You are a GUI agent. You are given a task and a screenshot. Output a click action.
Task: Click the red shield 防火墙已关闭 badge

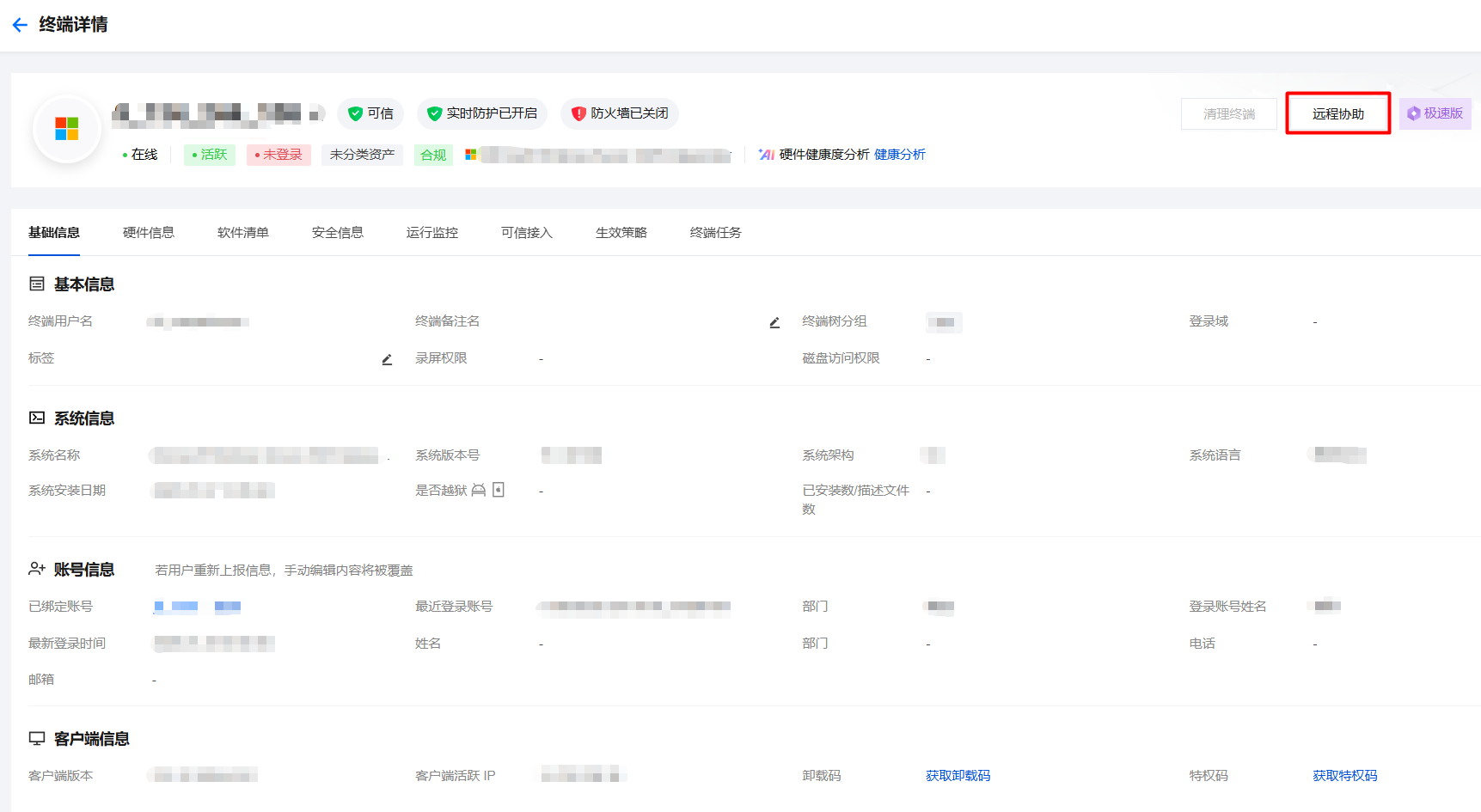pos(620,113)
